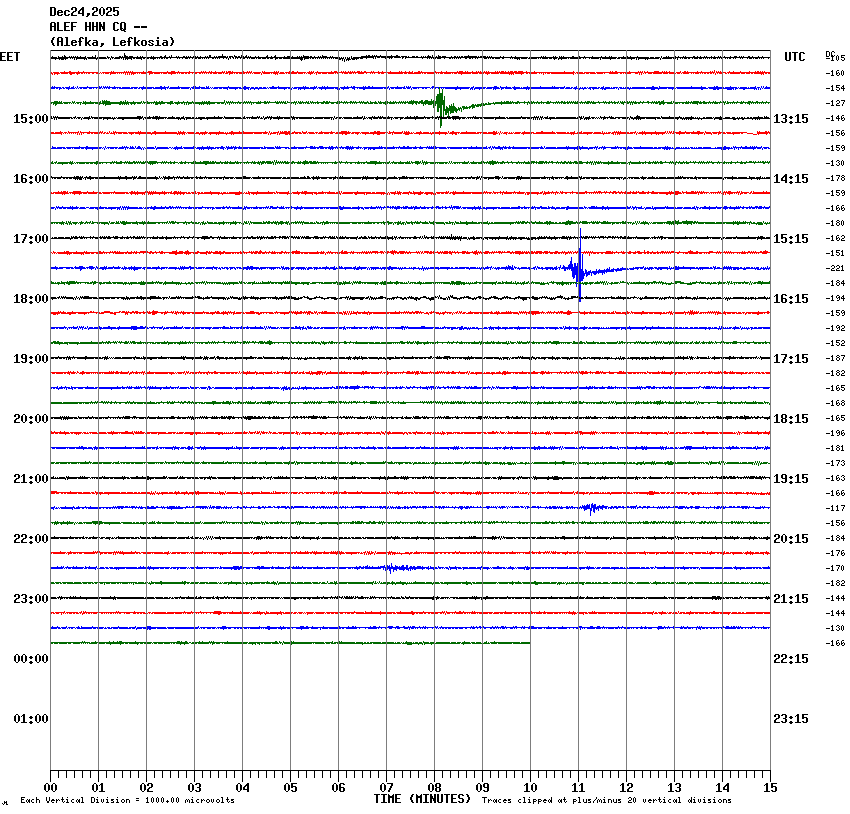Click the 08 minute tick label
Image resolution: width=850 pixels, height=814 pixels.
[x=434, y=788]
